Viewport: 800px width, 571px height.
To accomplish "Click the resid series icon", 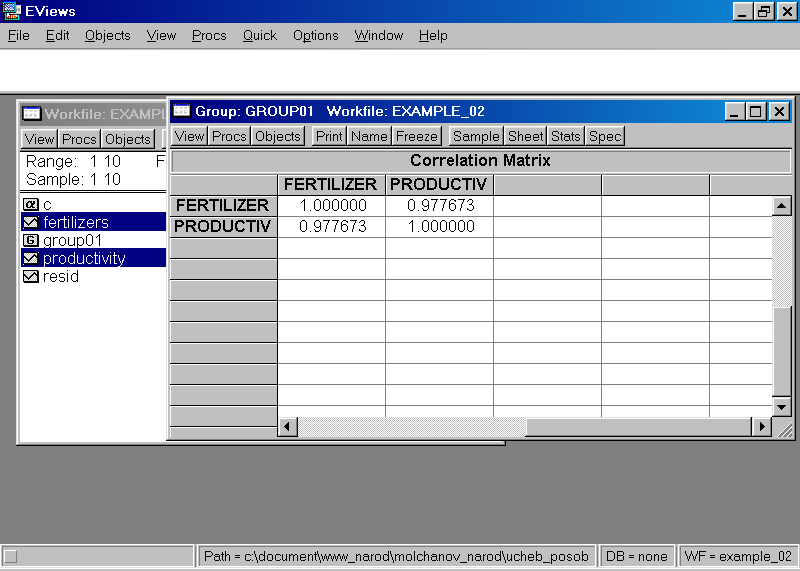I will 31,277.
